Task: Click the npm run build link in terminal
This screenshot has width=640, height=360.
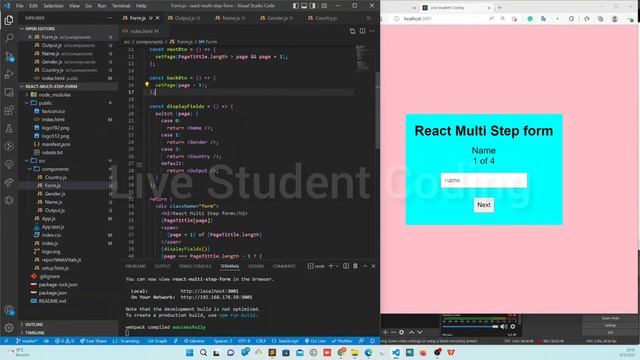Action: click(x=237, y=315)
